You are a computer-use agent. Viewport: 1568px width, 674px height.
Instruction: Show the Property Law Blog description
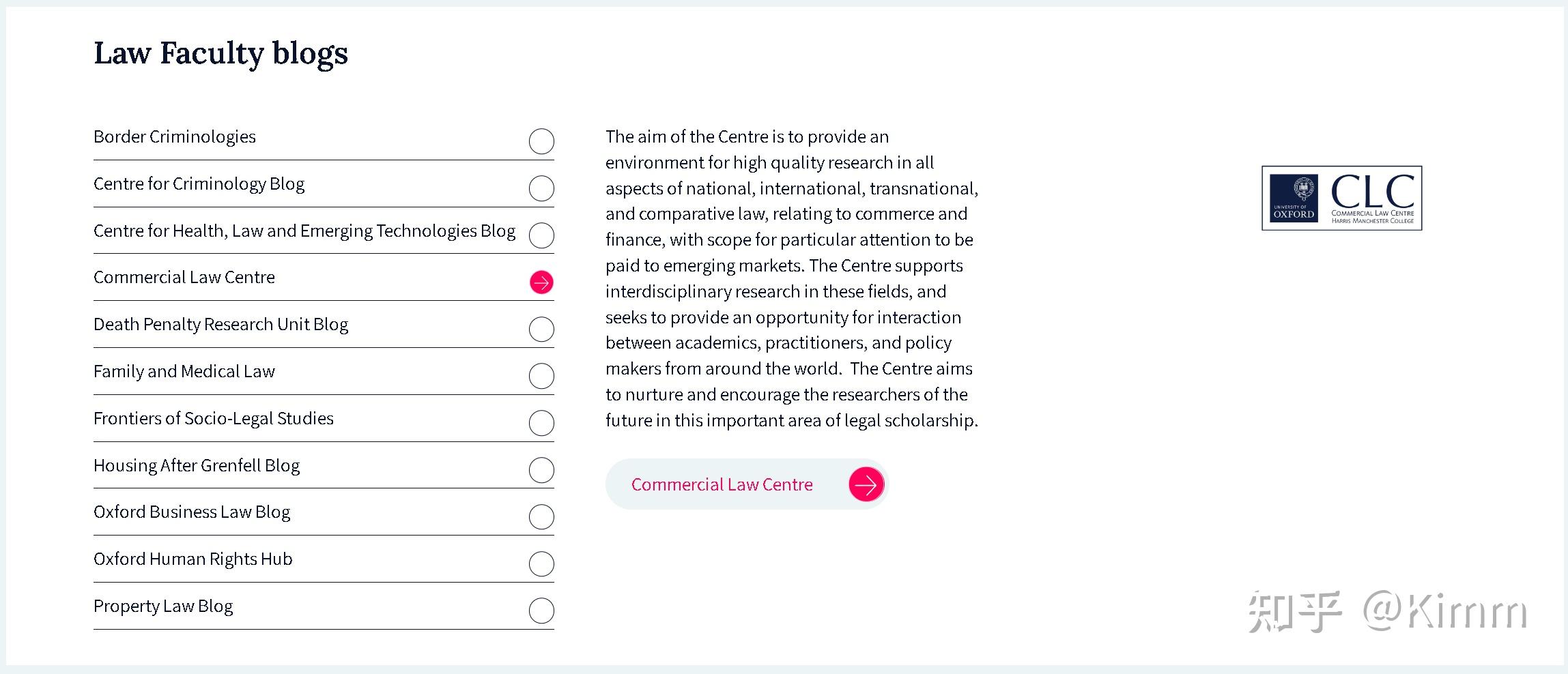click(163, 606)
